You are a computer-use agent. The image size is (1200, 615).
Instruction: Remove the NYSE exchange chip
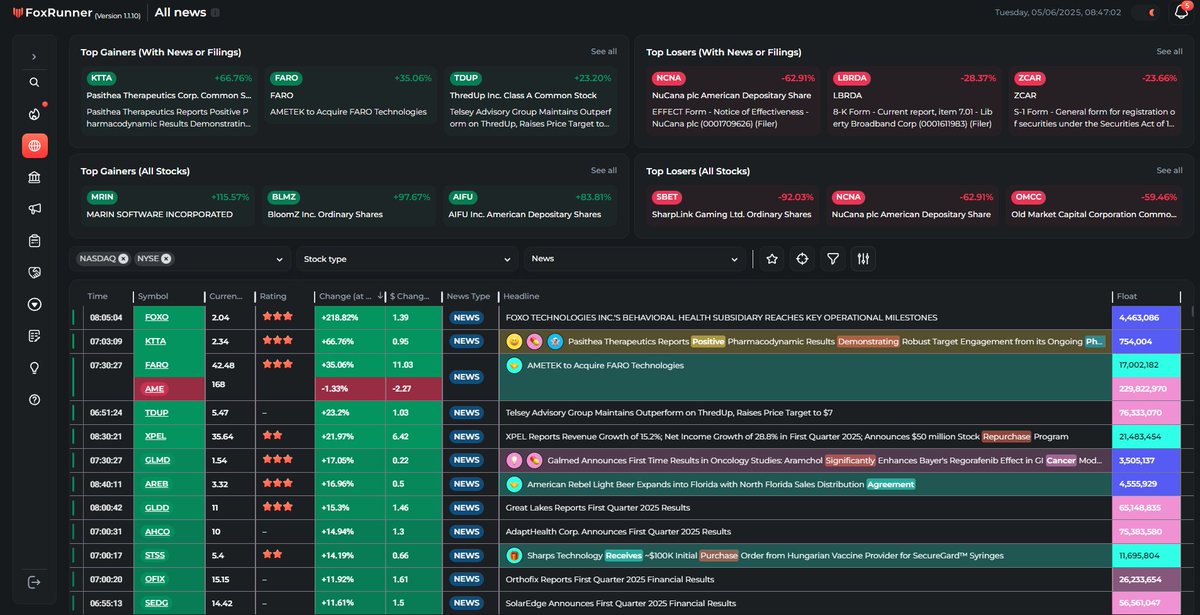click(x=166, y=258)
